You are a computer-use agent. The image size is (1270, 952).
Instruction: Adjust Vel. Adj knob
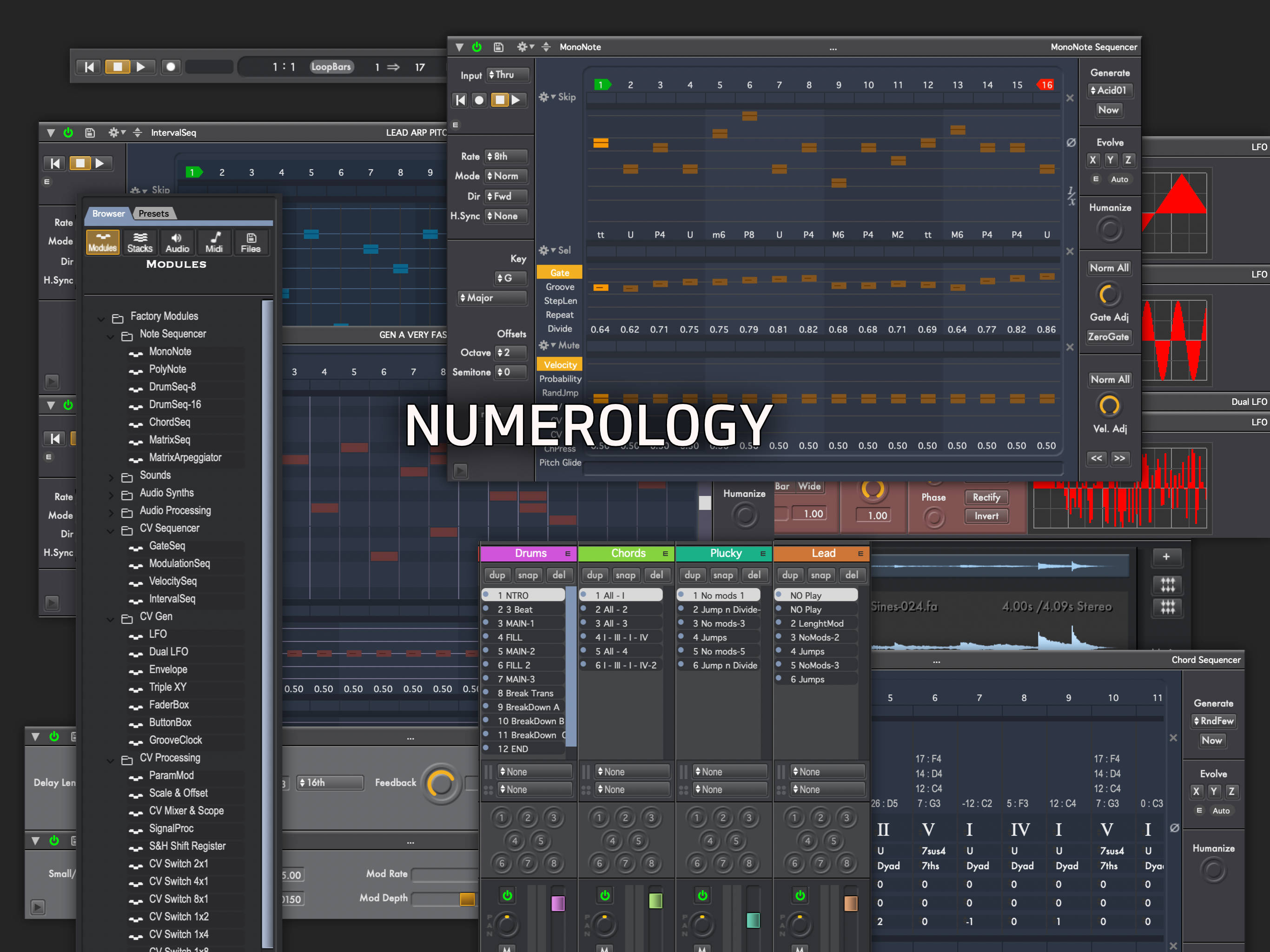pyautogui.click(x=1109, y=406)
